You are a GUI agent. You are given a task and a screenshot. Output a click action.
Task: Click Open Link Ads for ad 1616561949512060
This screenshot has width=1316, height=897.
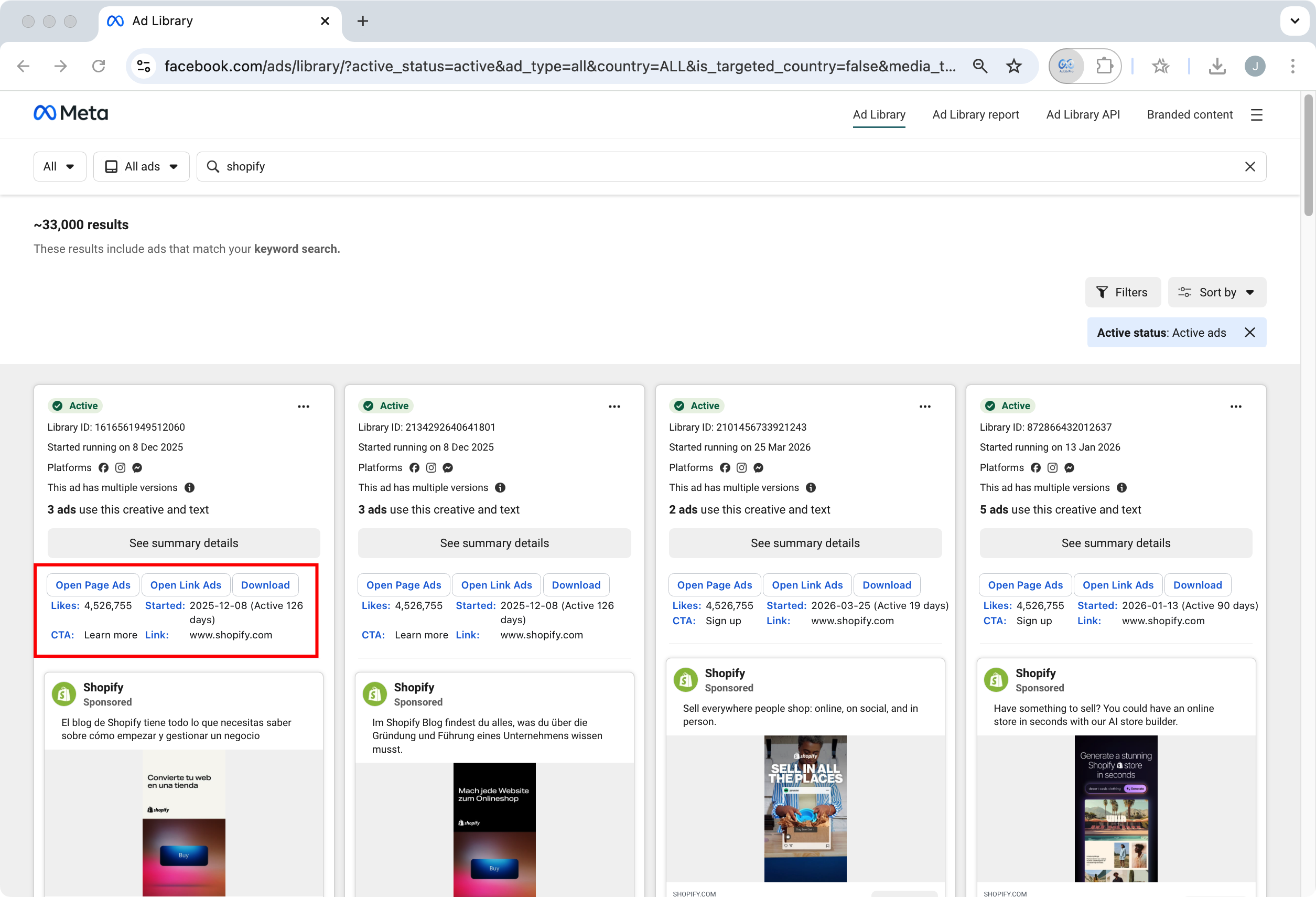[186, 585]
